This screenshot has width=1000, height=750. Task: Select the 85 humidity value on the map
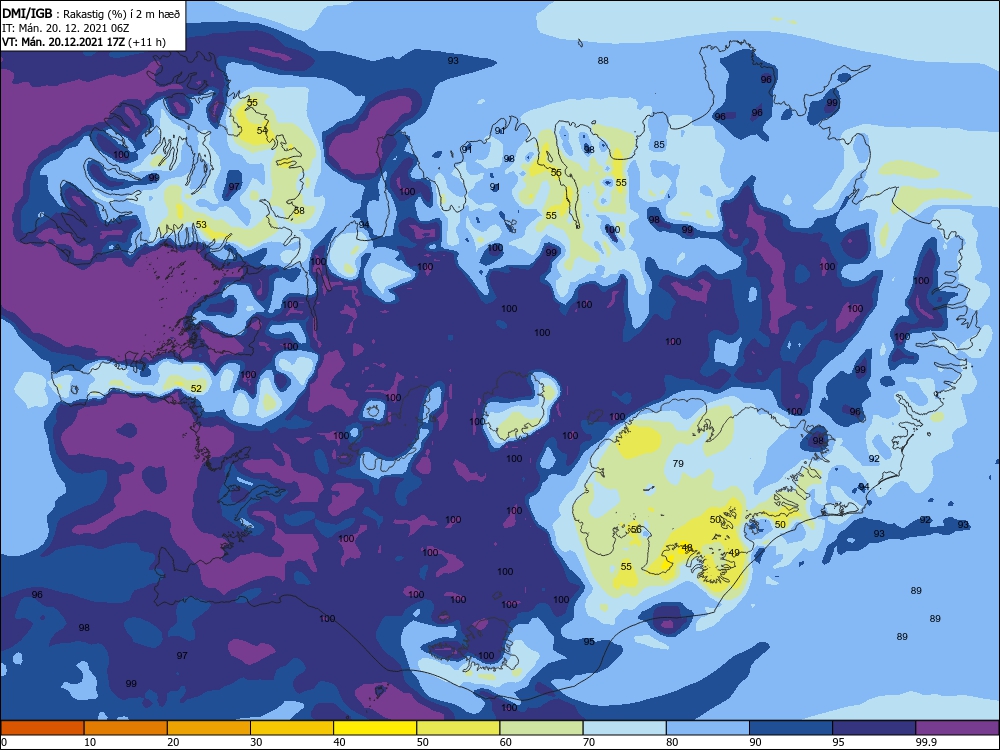point(659,145)
